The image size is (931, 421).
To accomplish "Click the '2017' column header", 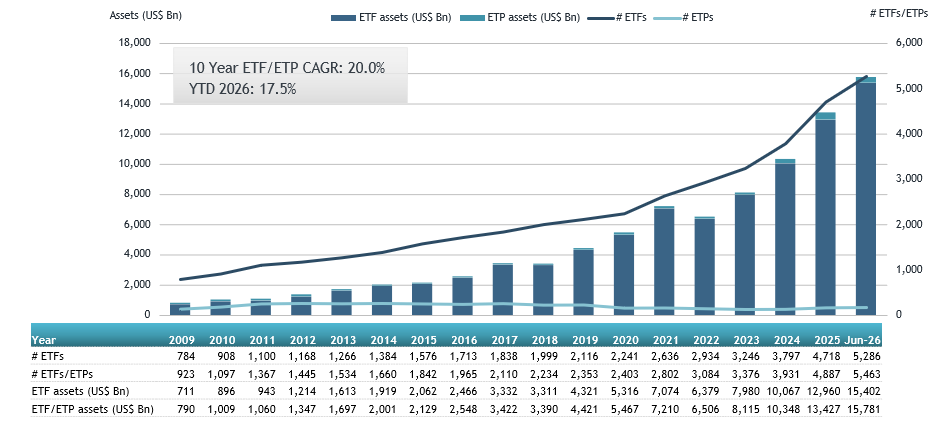I will (x=505, y=341).
